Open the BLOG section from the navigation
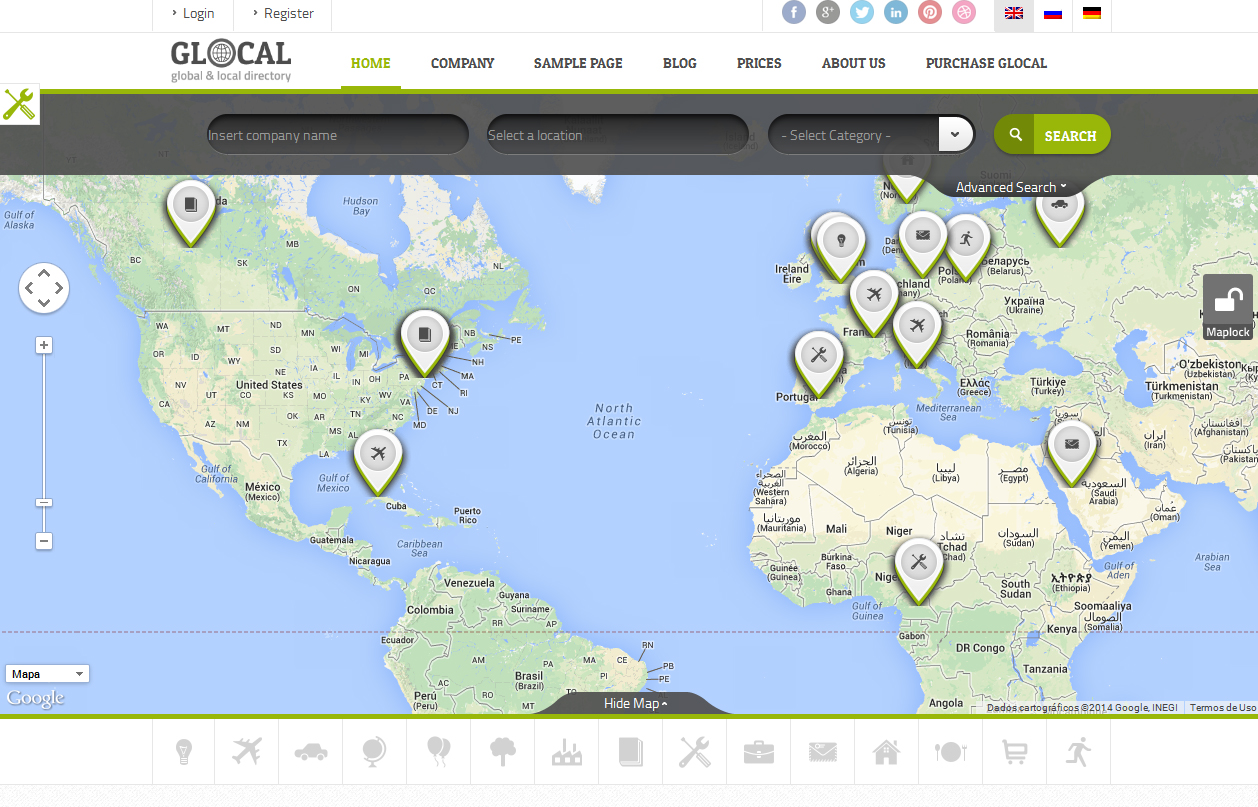The image size is (1258, 807). coord(679,63)
